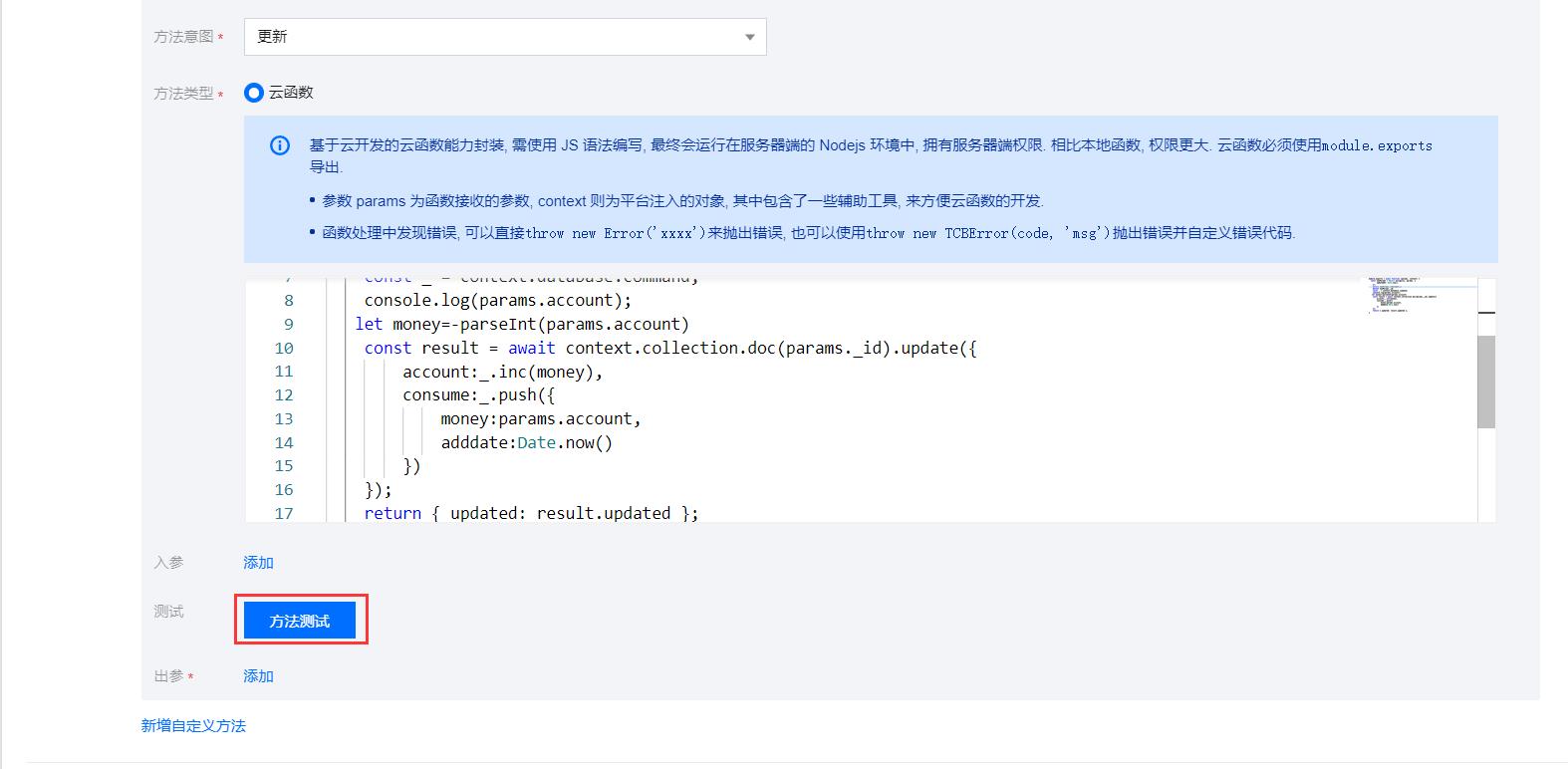
Task: Click the 方法测试 button
Action: tap(300, 621)
